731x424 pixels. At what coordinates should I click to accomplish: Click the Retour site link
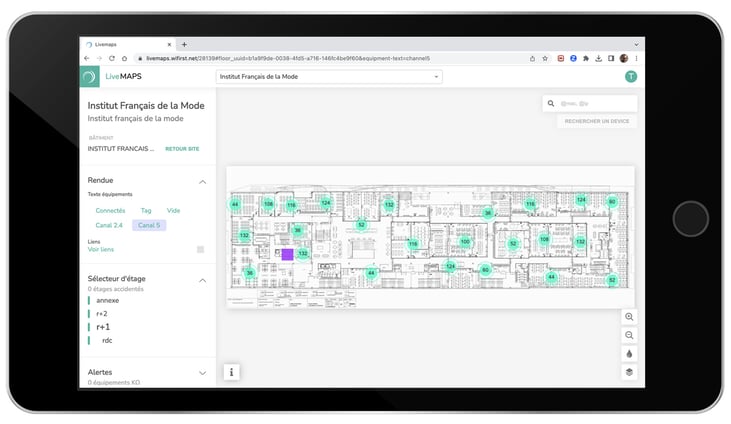tap(182, 149)
